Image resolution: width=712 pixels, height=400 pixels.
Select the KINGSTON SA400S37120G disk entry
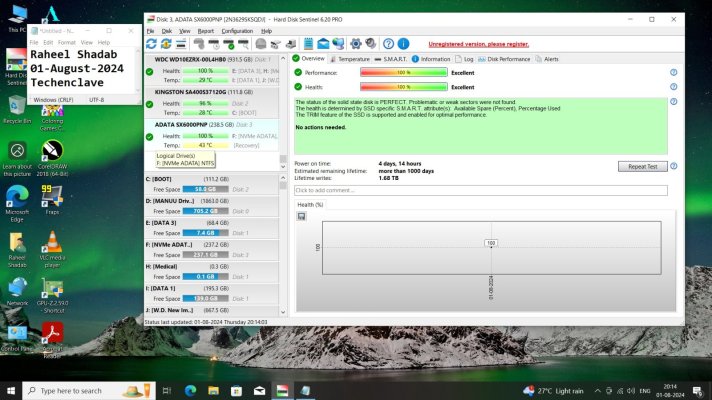point(212,102)
